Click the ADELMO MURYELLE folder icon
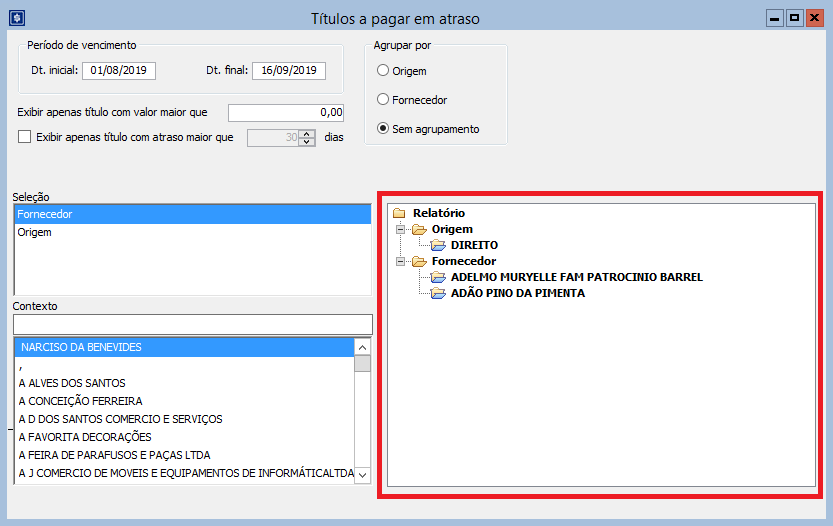 tap(438, 277)
